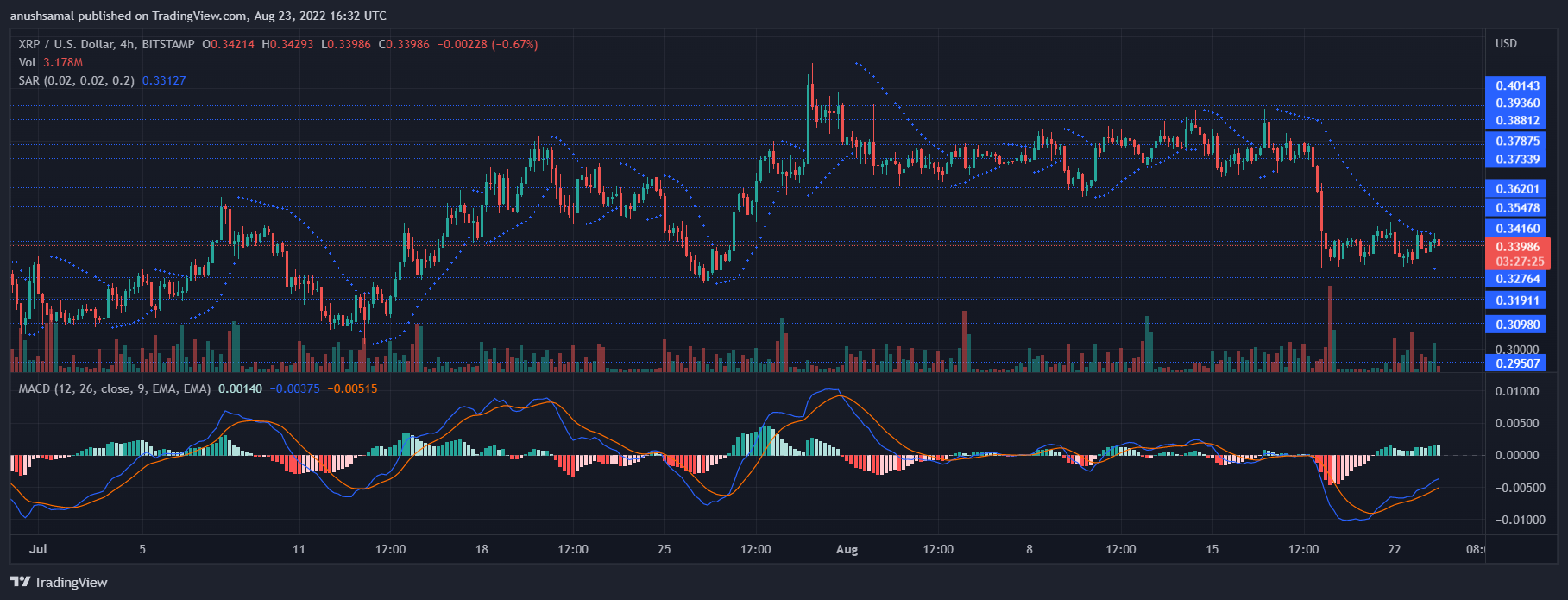Image resolution: width=1568 pixels, height=600 pixels.
Task: Click the open price value O0.34214
Action: click(x=228, y=44)
